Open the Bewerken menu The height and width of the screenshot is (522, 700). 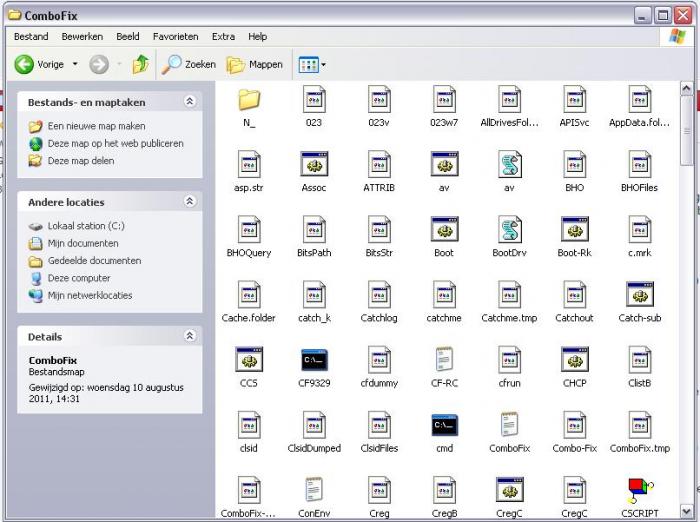82,37
